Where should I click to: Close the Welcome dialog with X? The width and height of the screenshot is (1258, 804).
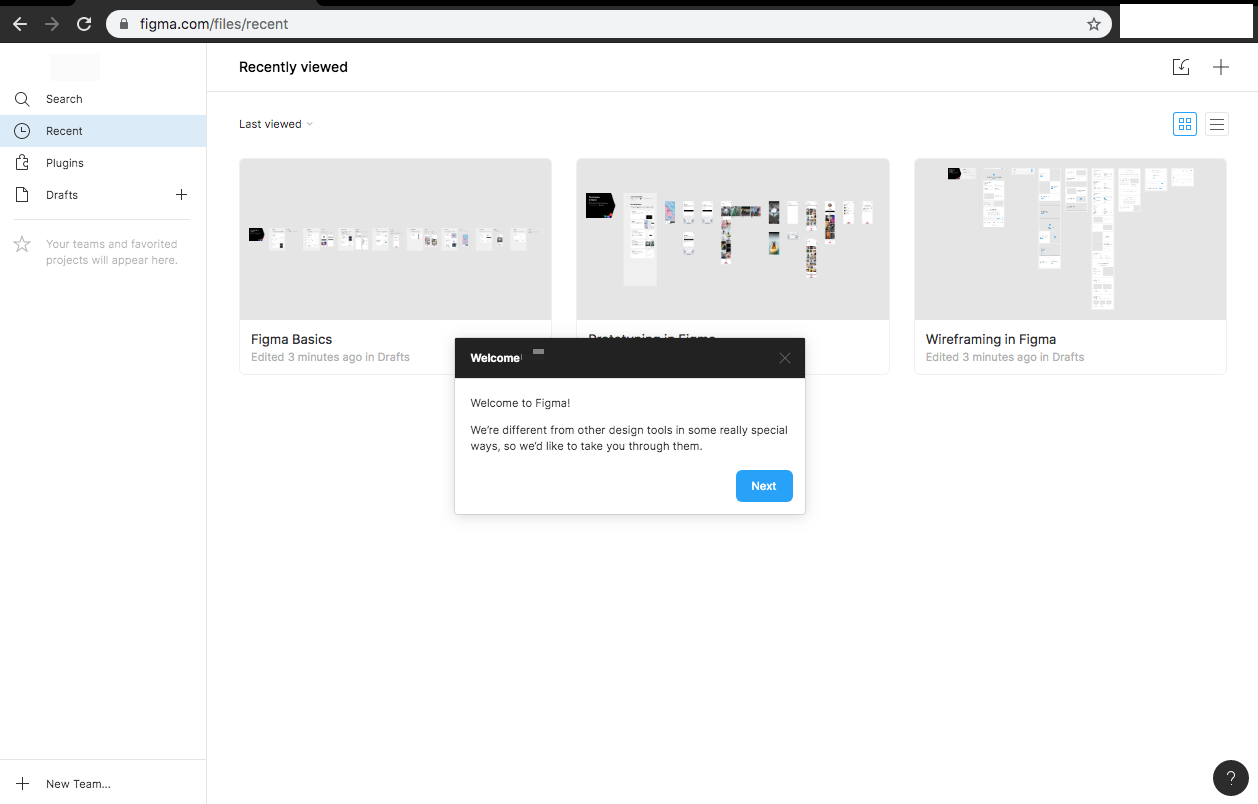click(785, 358)
